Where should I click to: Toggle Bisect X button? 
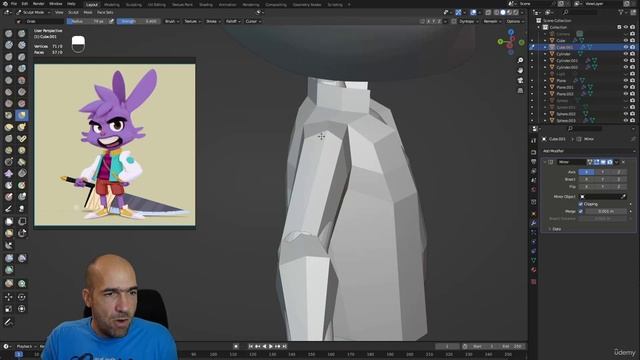587,179
